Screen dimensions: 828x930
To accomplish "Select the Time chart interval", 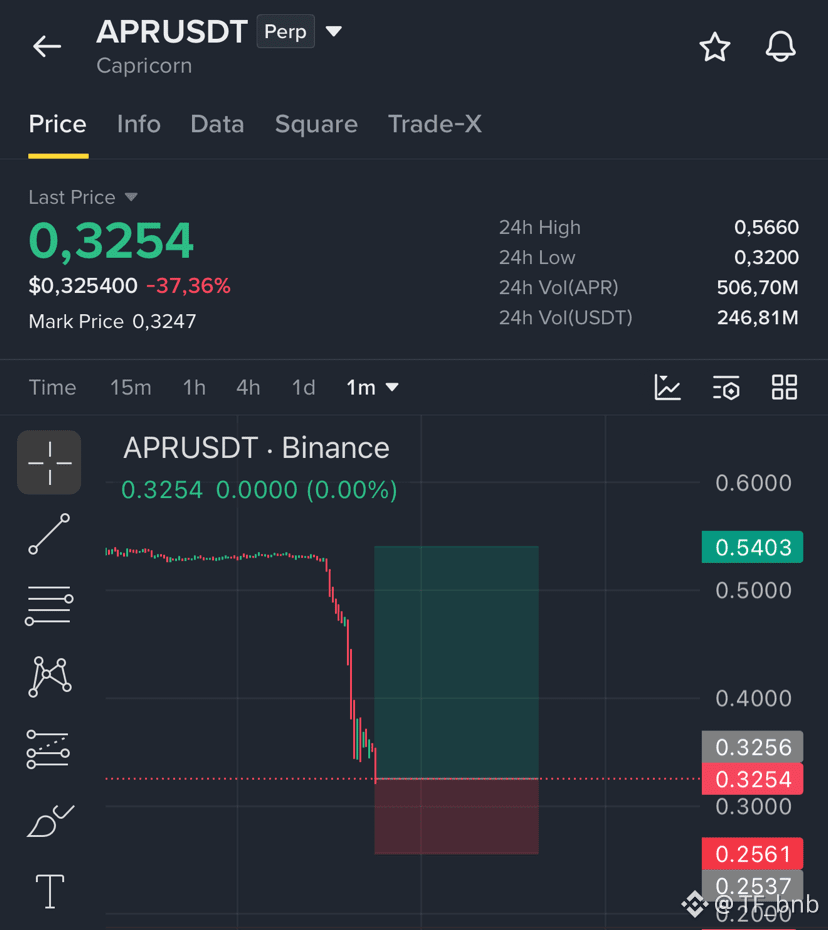I will 52,387.
